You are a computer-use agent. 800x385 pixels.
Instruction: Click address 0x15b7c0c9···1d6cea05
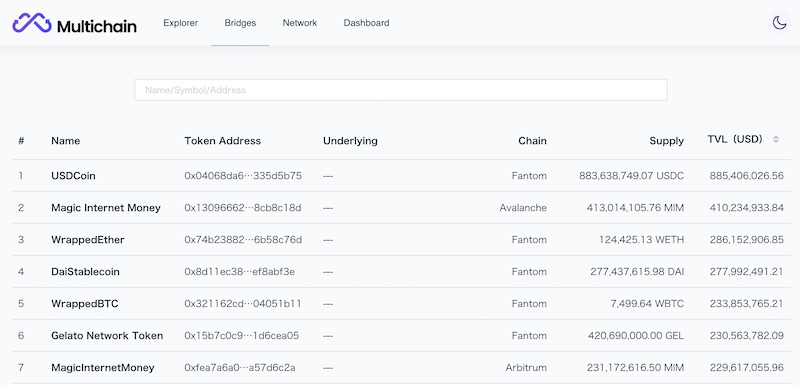pyautogui.click(x=241, y=336)
